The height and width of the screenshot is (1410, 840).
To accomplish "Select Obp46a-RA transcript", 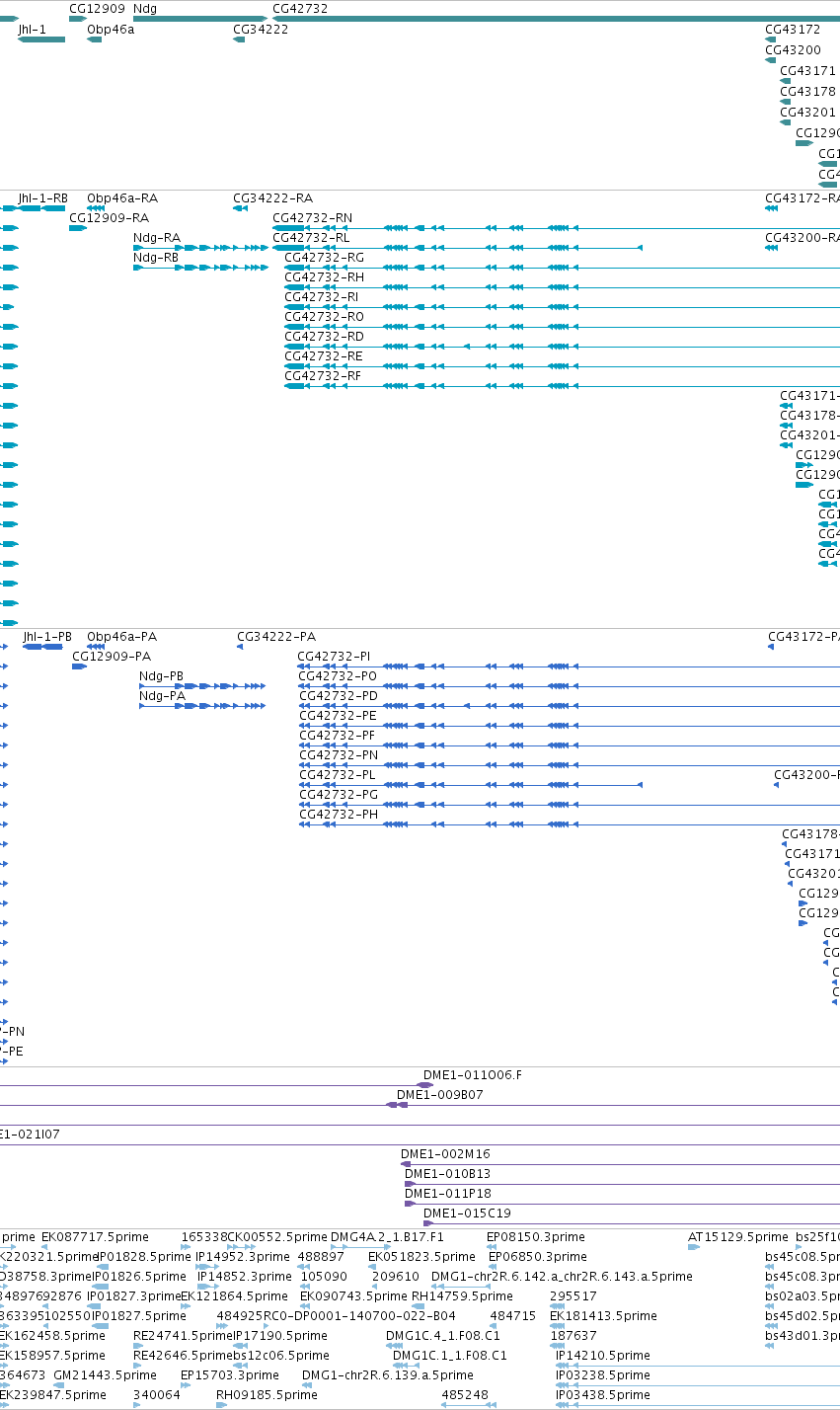I will tap(96, 208).
